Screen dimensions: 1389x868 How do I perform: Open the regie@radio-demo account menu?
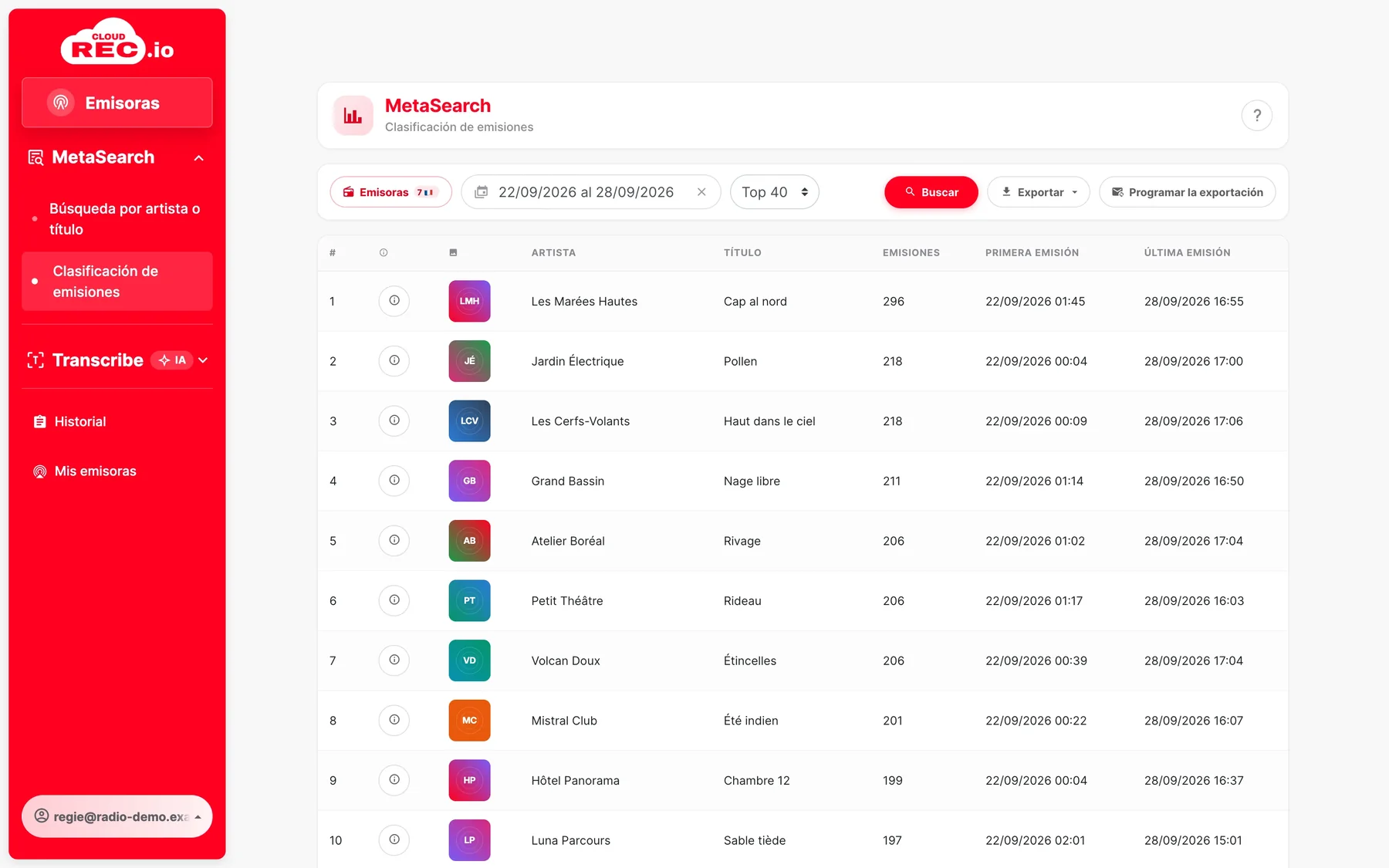click(117, 816)
